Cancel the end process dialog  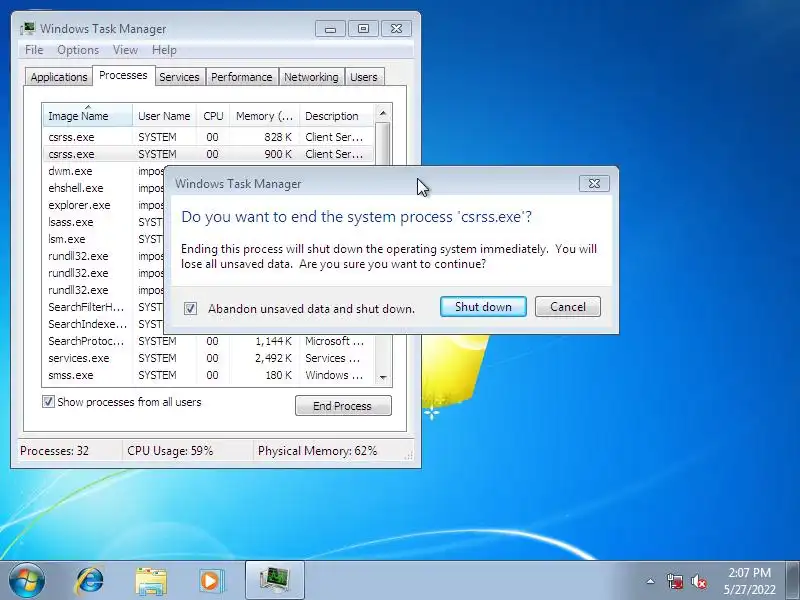click(x=568, y=307)
